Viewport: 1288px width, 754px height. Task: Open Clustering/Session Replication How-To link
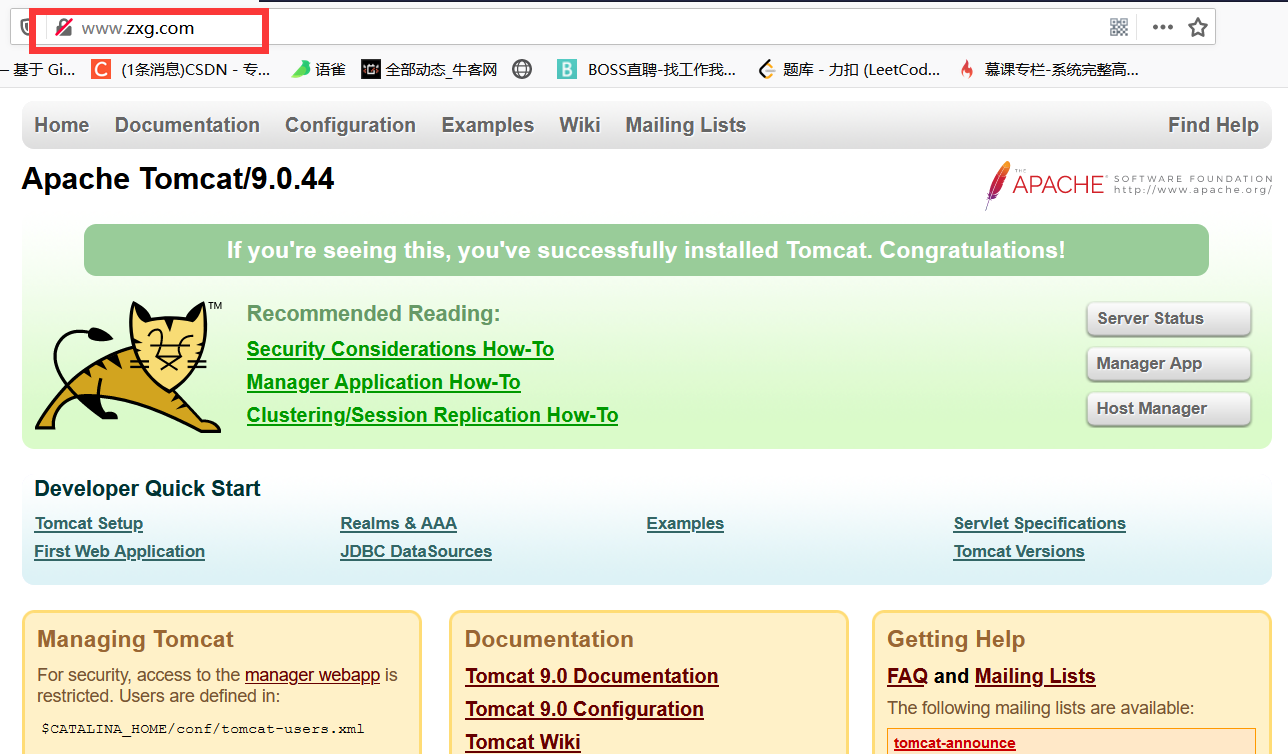[x=432, y=415]
